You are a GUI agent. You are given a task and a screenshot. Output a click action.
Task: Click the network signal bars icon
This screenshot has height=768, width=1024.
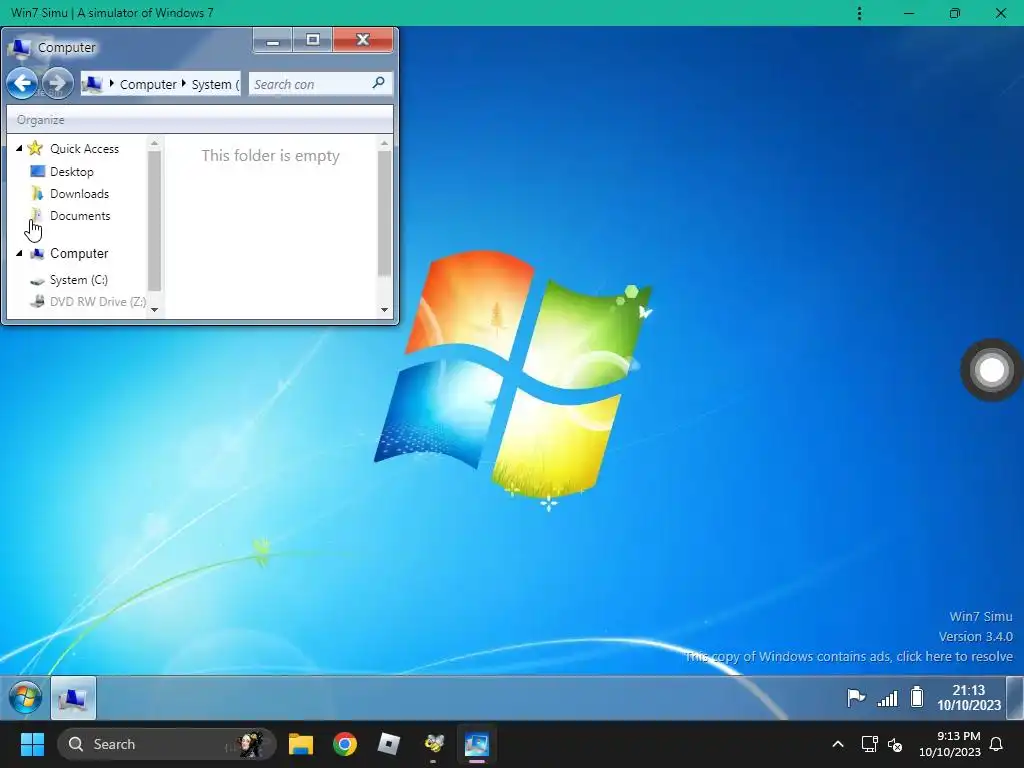(887, 698)
